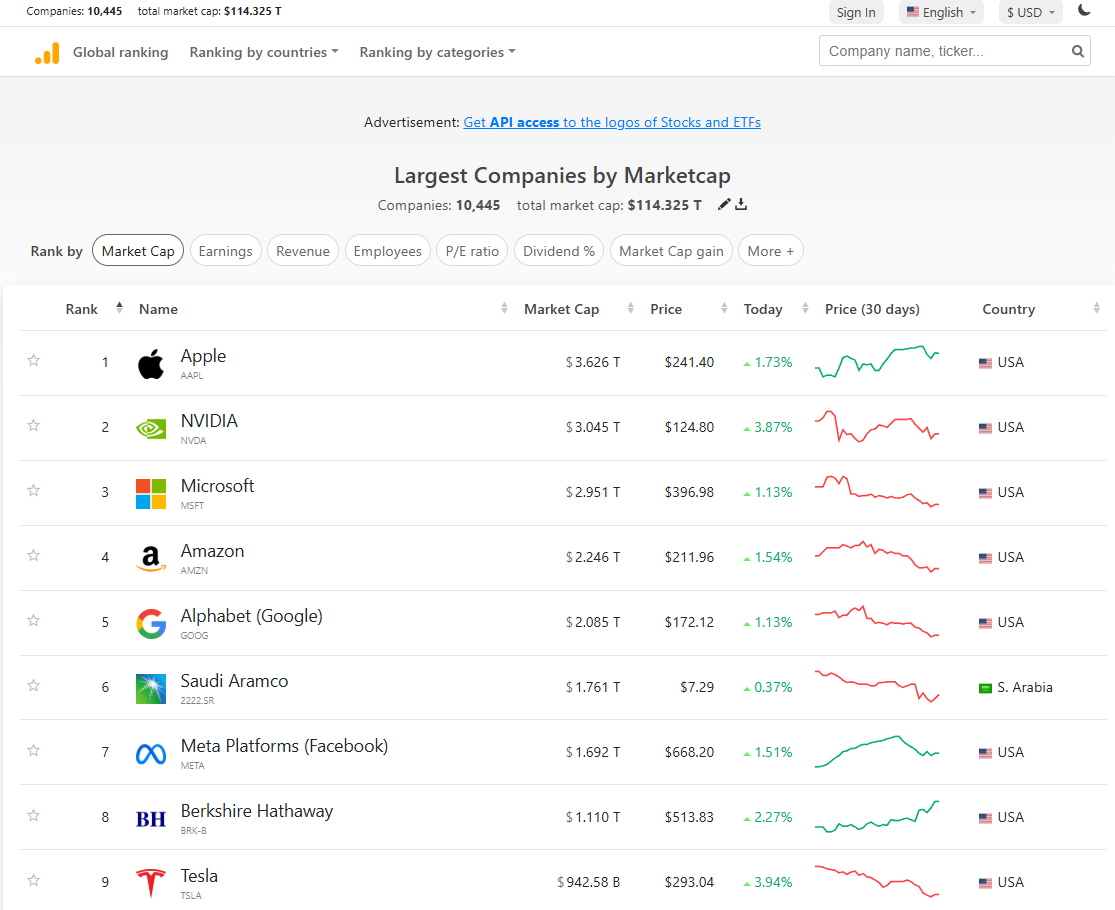Expand Ranking by countries menu
Viewport: 1115px width, 910px height.
pos(264,52)
